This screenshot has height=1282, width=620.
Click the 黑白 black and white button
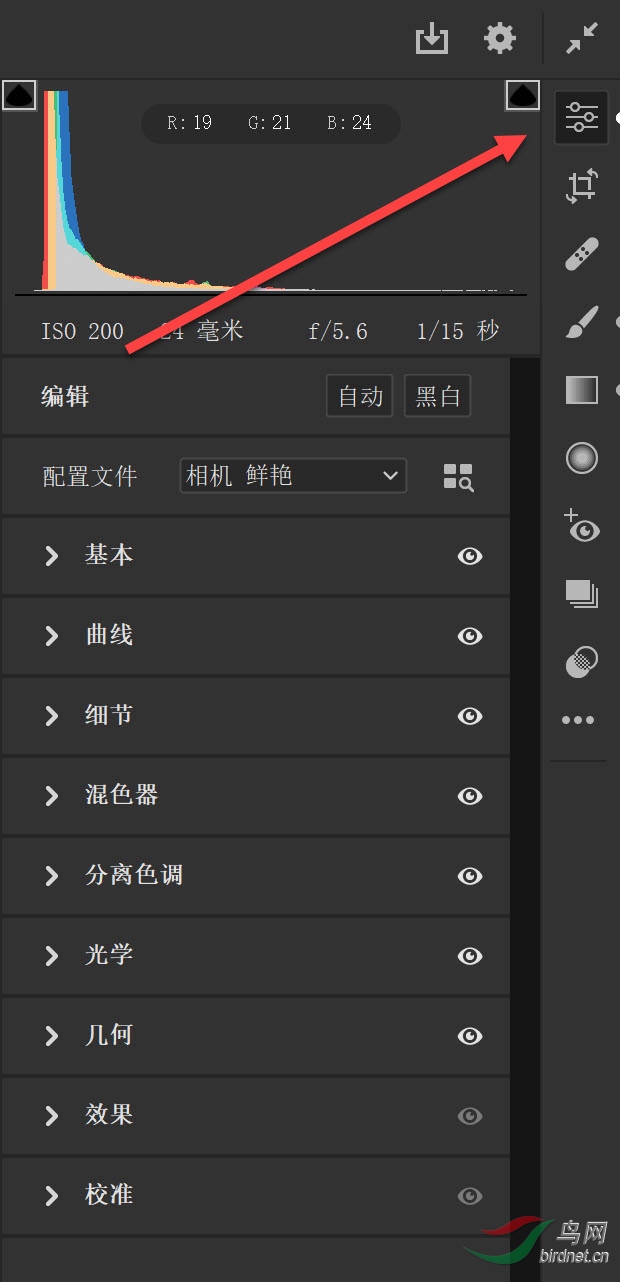437,397
